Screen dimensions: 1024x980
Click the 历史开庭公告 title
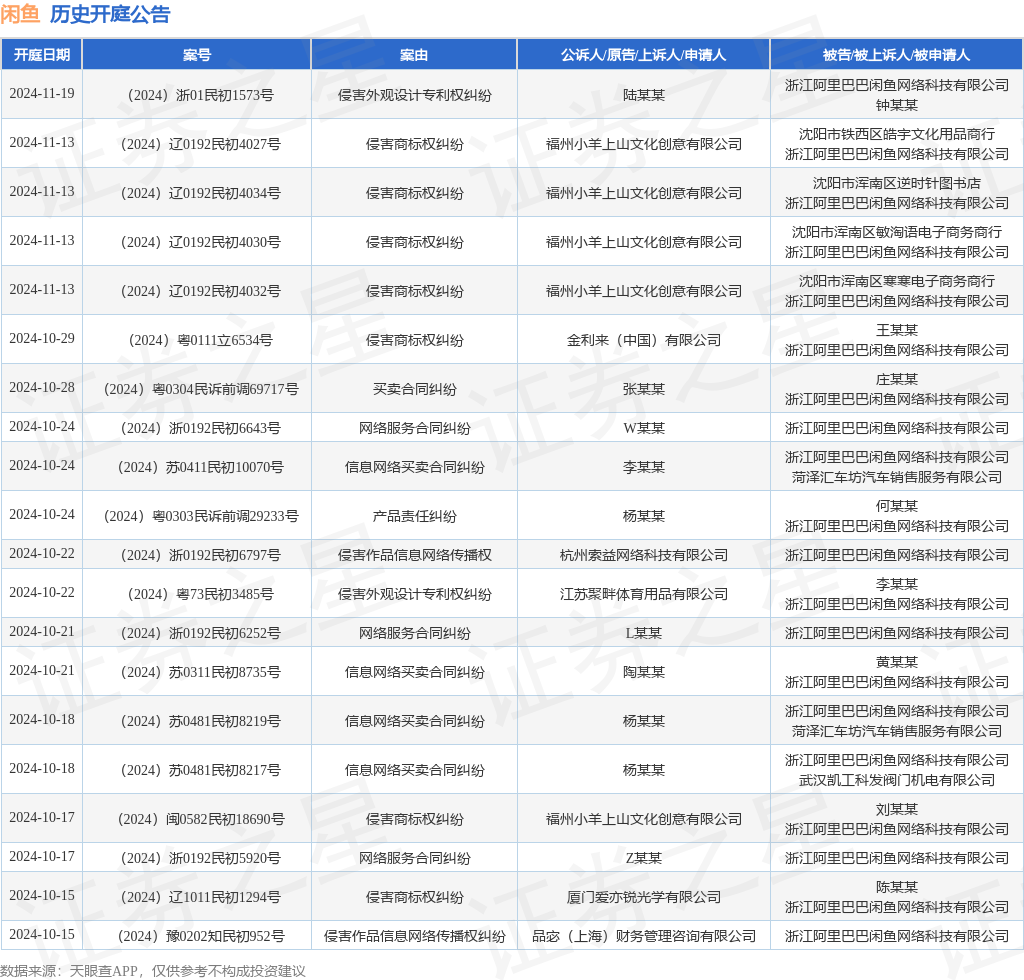[110, 14]
